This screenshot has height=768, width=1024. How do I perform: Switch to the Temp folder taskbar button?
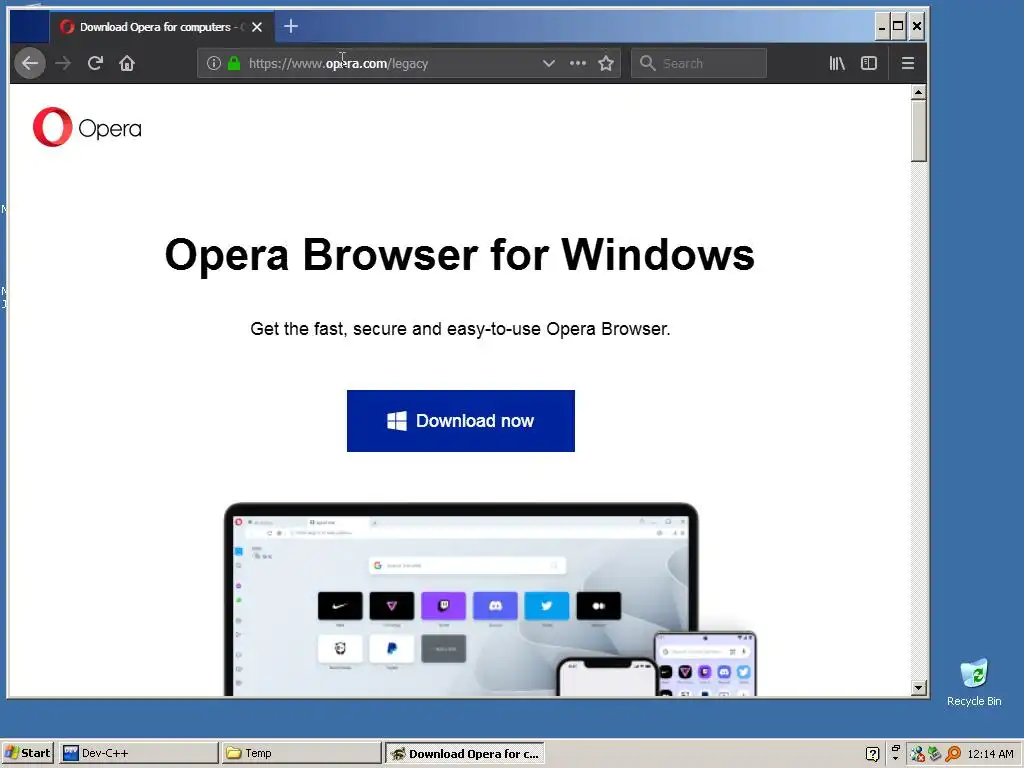tap(301, 753)
